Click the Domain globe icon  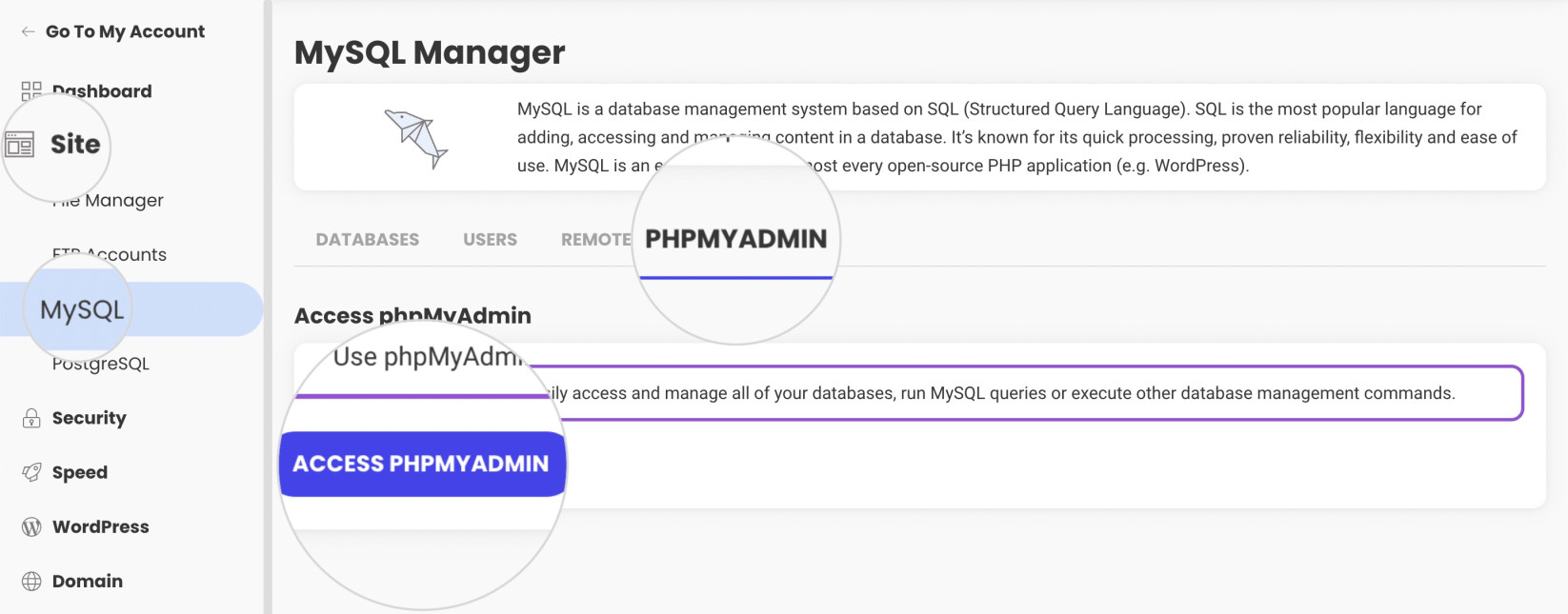[31, 581]
